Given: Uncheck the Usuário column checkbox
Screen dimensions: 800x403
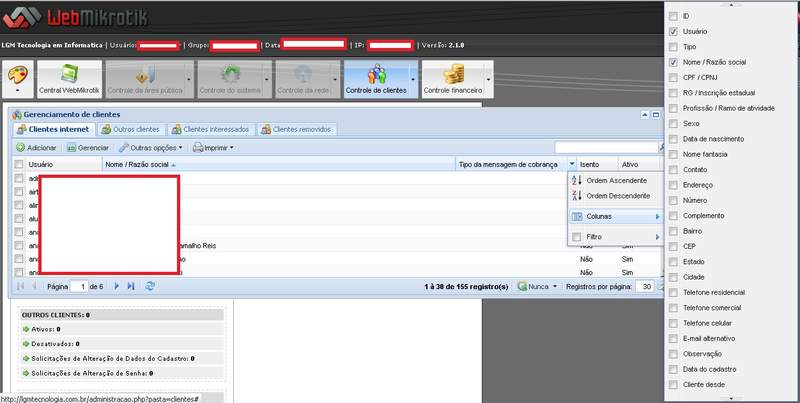Looking at the screenshot, I should [673, 32].
